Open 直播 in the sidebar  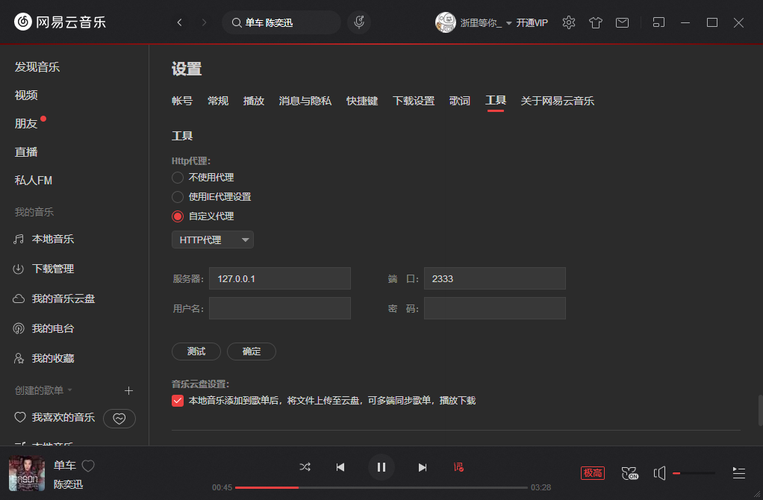[26, 152]
